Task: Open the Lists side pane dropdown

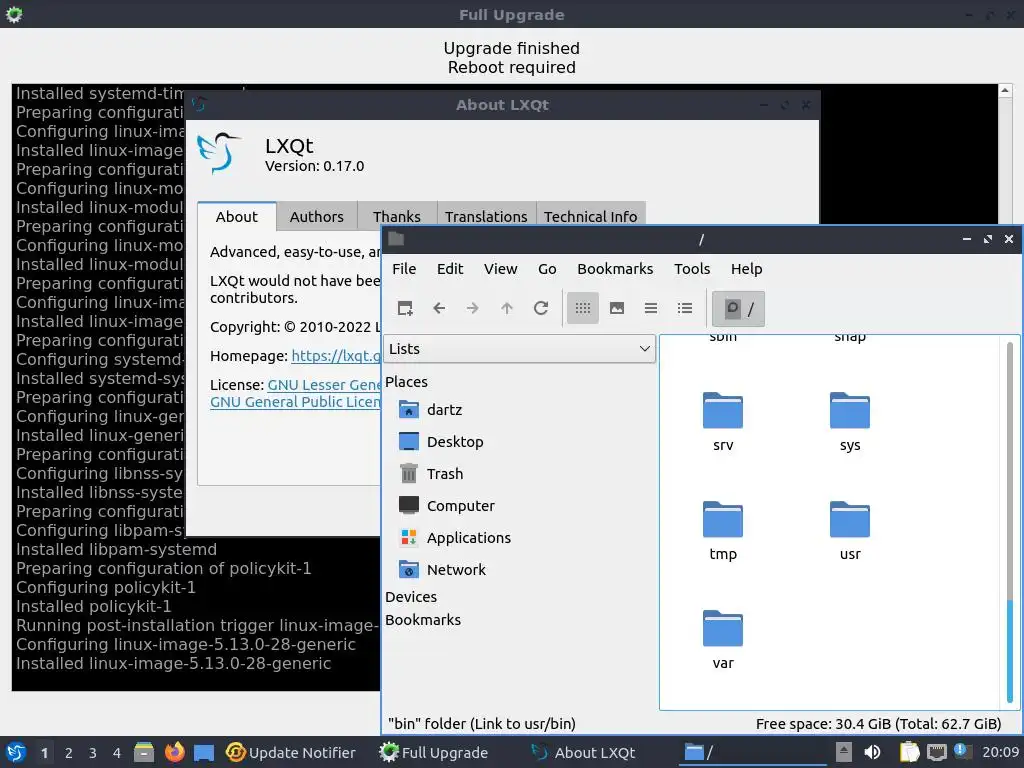Action: (519, 349)
